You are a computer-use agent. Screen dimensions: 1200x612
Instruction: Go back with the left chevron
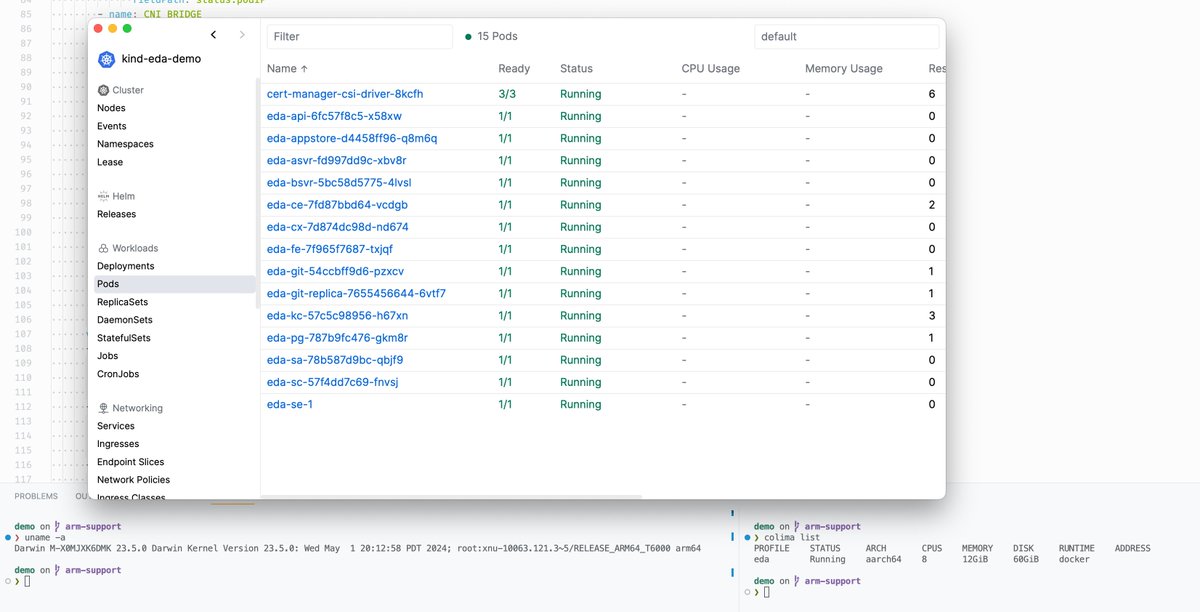click(214, 35)
